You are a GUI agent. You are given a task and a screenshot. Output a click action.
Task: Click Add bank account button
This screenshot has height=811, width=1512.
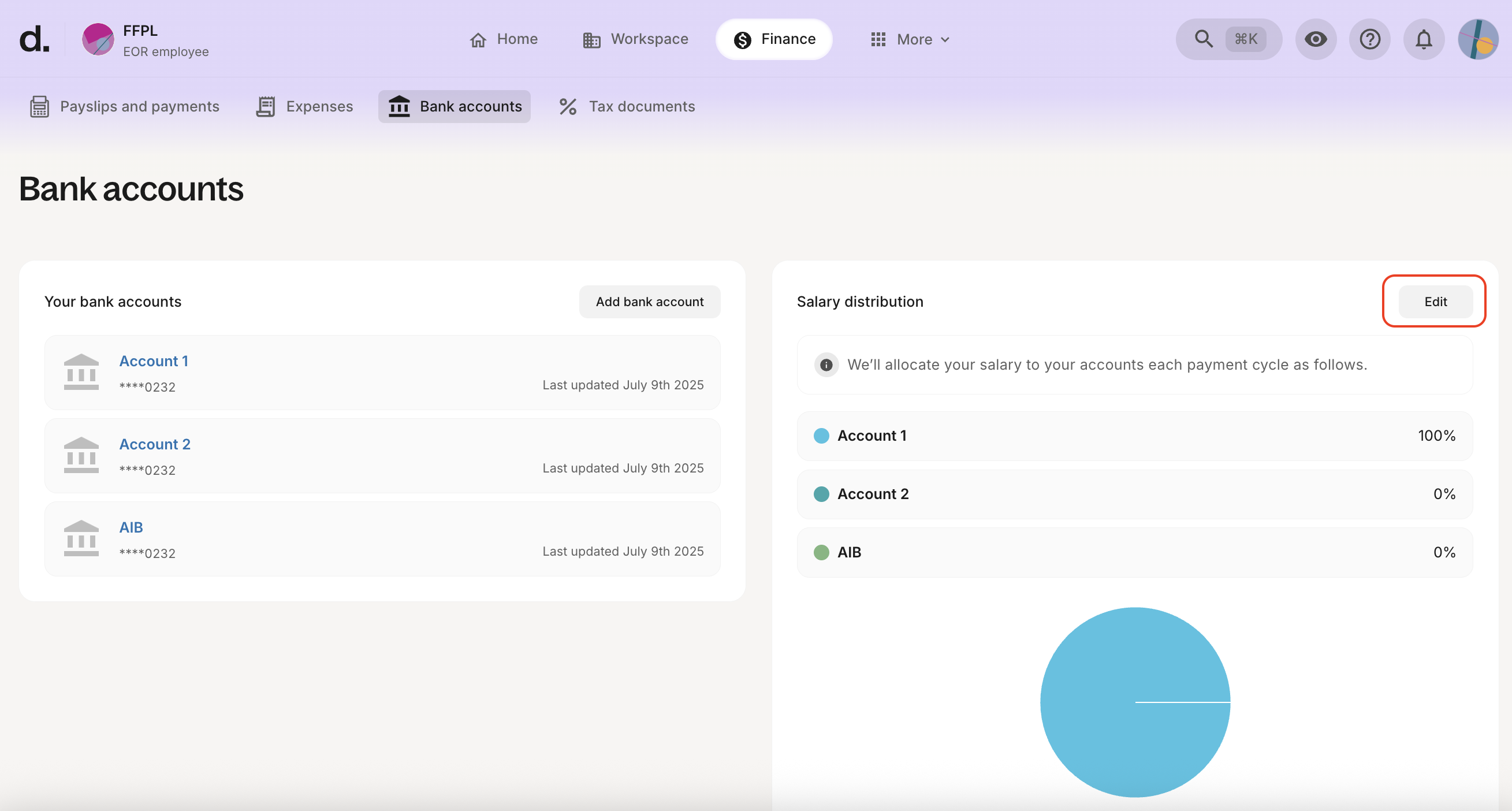(649, 302)
